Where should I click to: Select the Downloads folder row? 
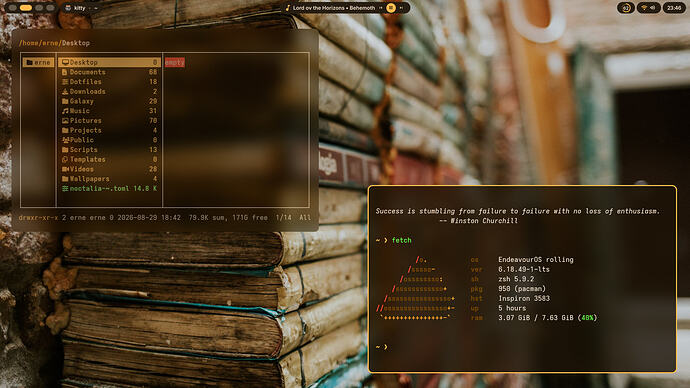[x=110, y=92]
